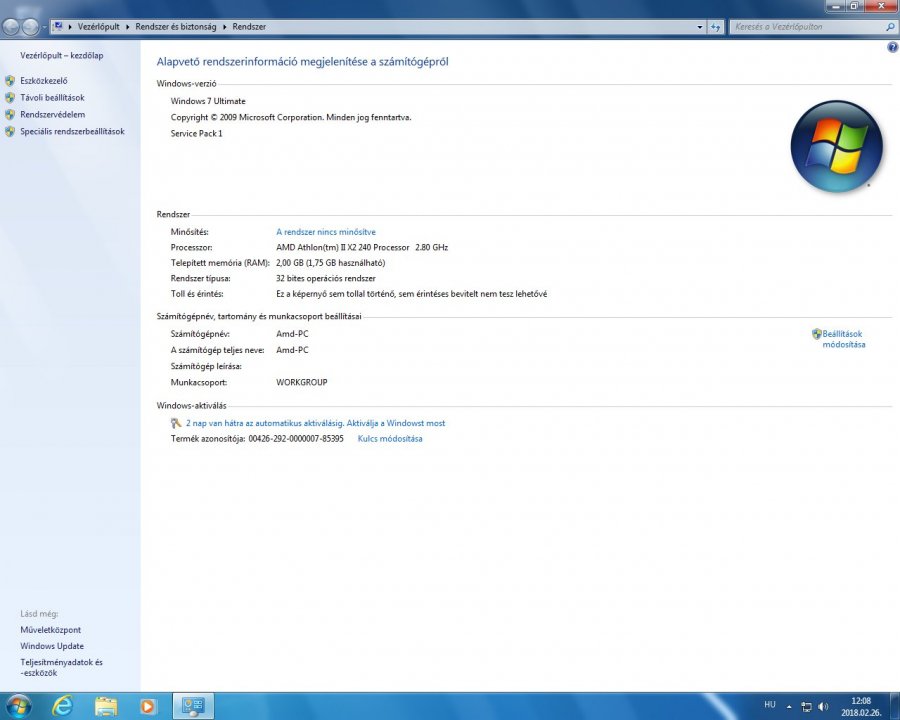Click the Control Panel taskbar button
Viewport: 900px width, 720px height.
[x=193, y=706]
